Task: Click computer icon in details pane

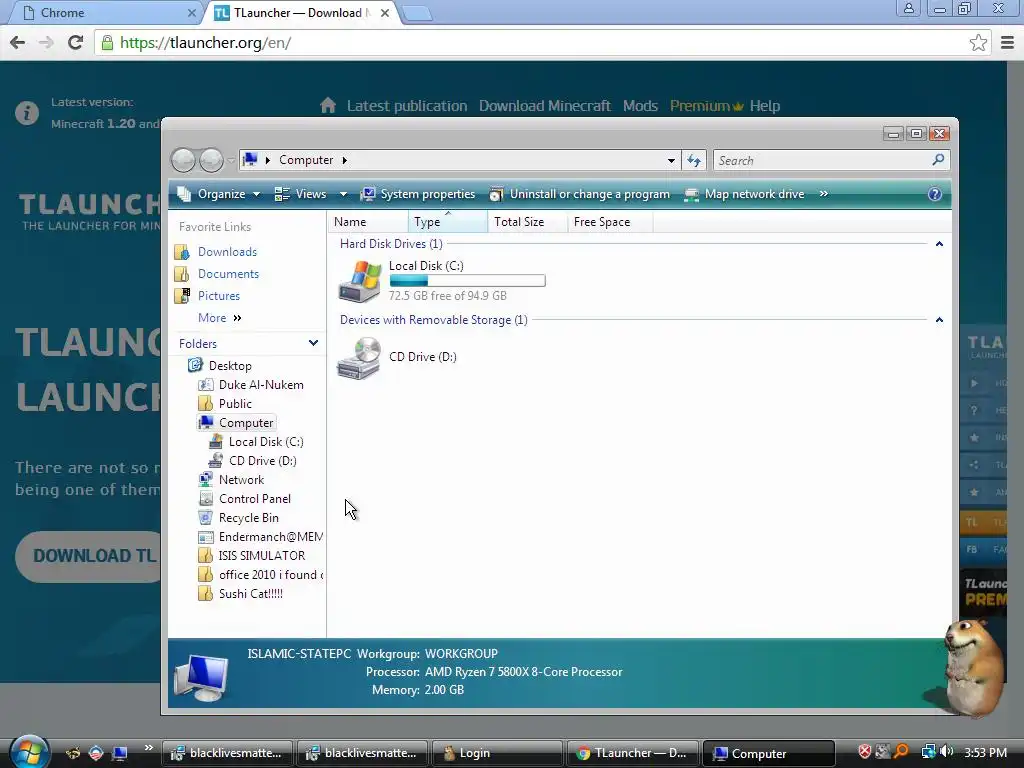Action: coord(201,677)
